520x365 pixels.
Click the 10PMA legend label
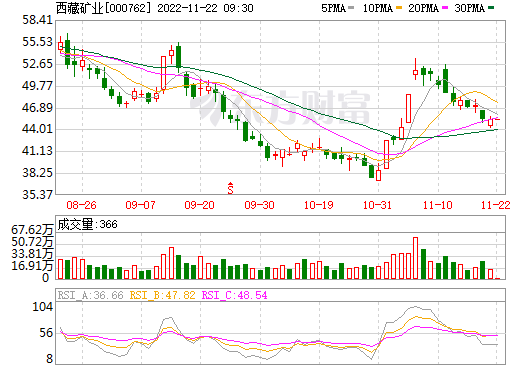tap(378, 8)
